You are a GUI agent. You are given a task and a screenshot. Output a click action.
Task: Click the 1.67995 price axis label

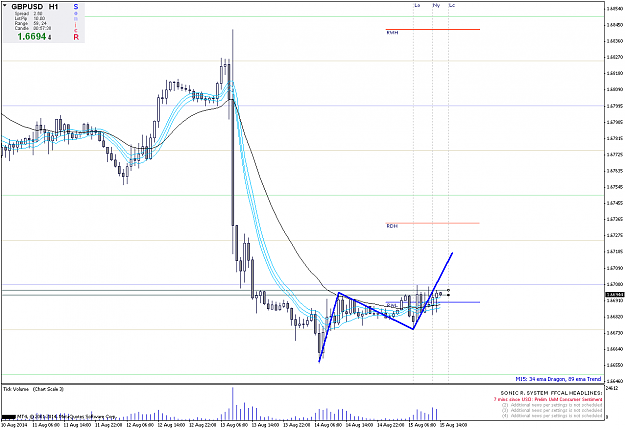614,106
